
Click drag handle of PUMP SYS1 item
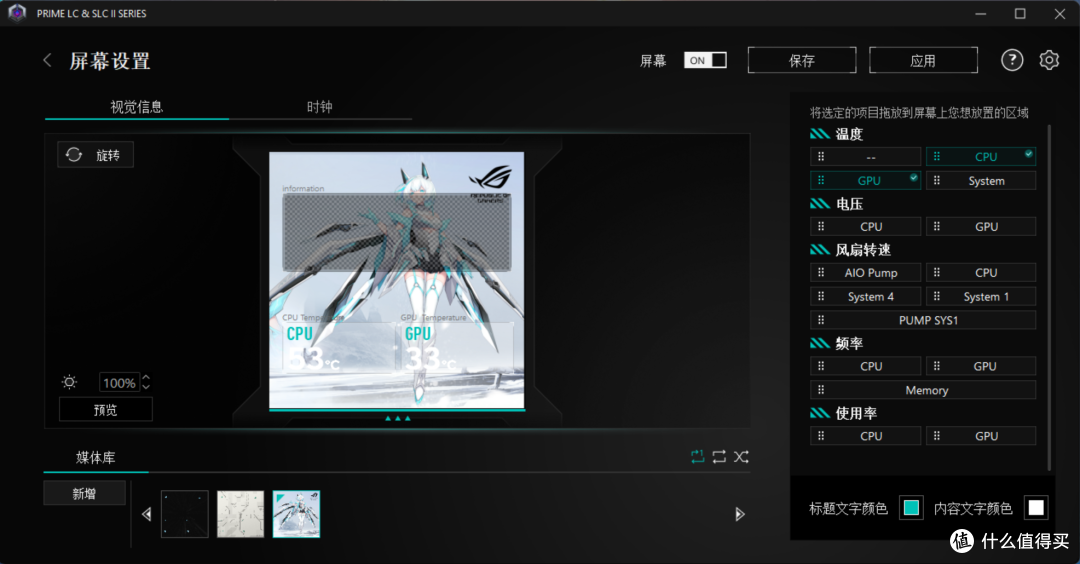[x=820, y=320]
